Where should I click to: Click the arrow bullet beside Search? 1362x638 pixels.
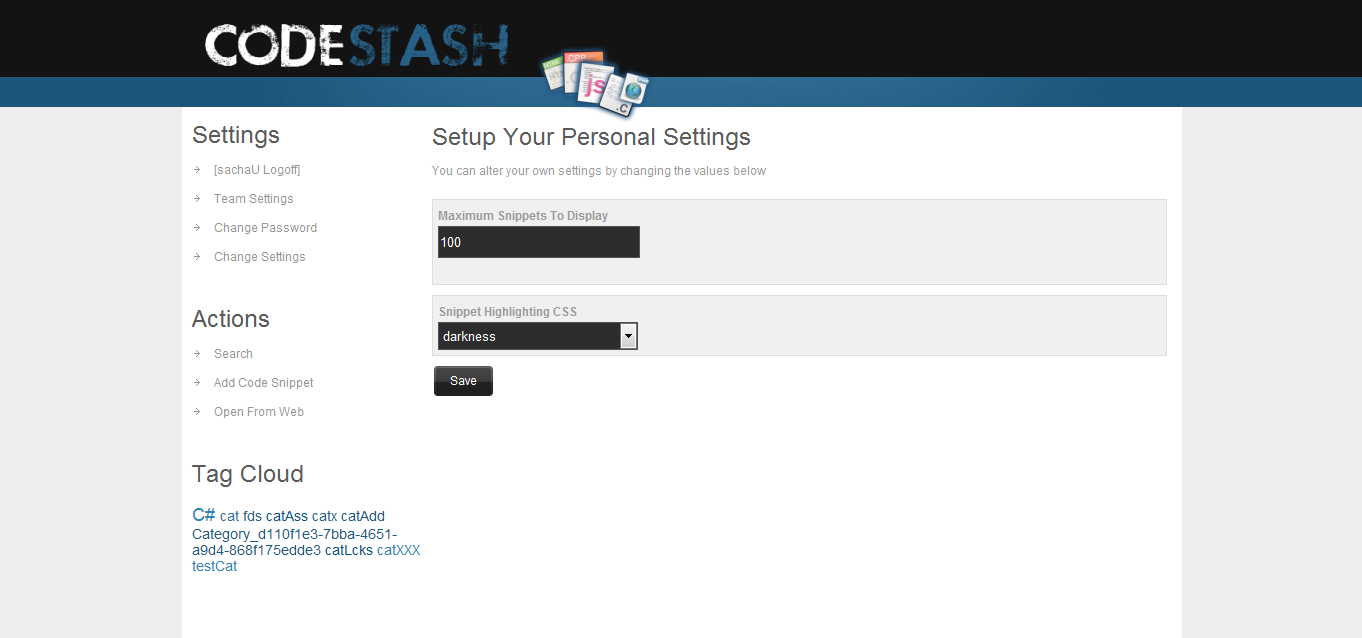[197, 354]
